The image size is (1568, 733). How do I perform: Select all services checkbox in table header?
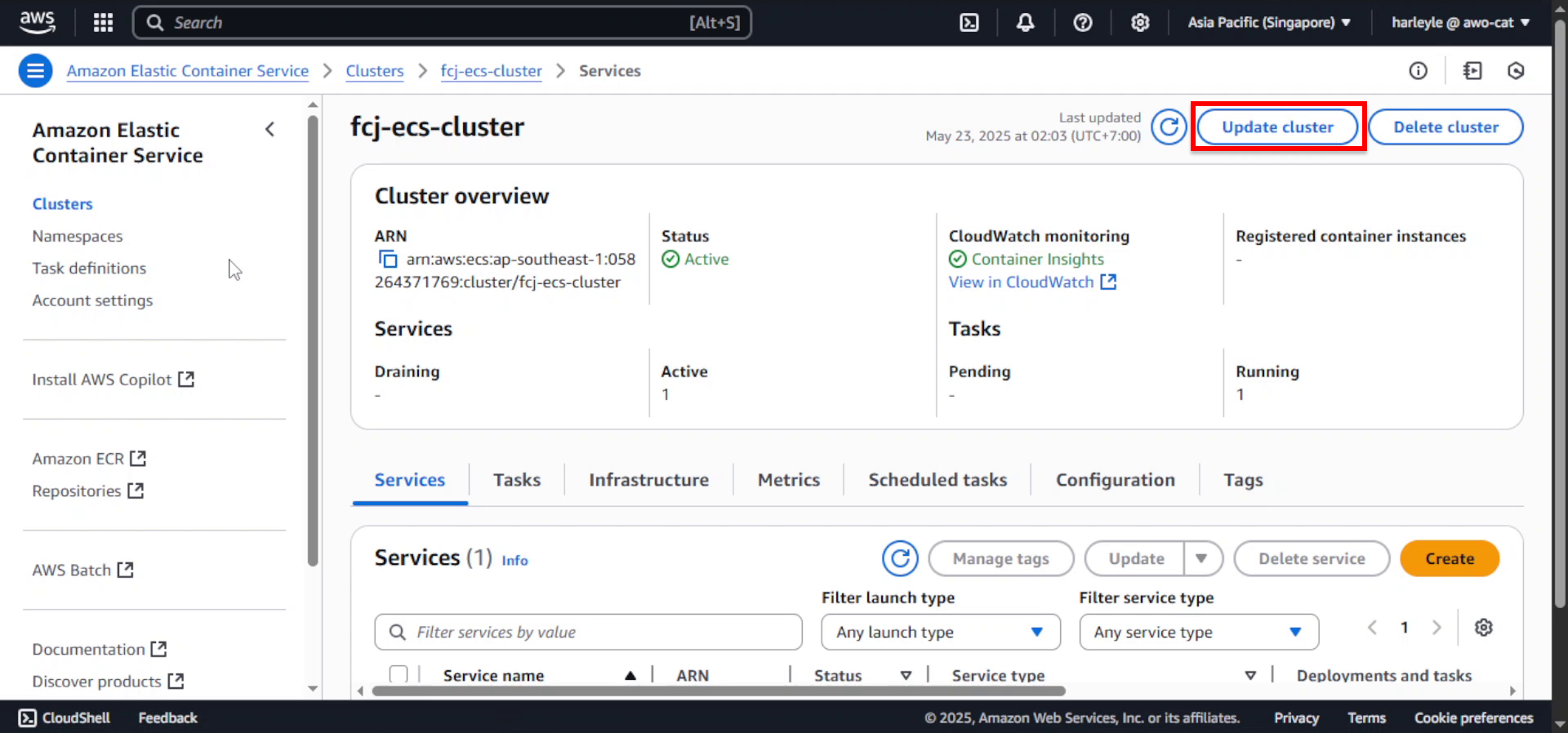click(399, 674)
